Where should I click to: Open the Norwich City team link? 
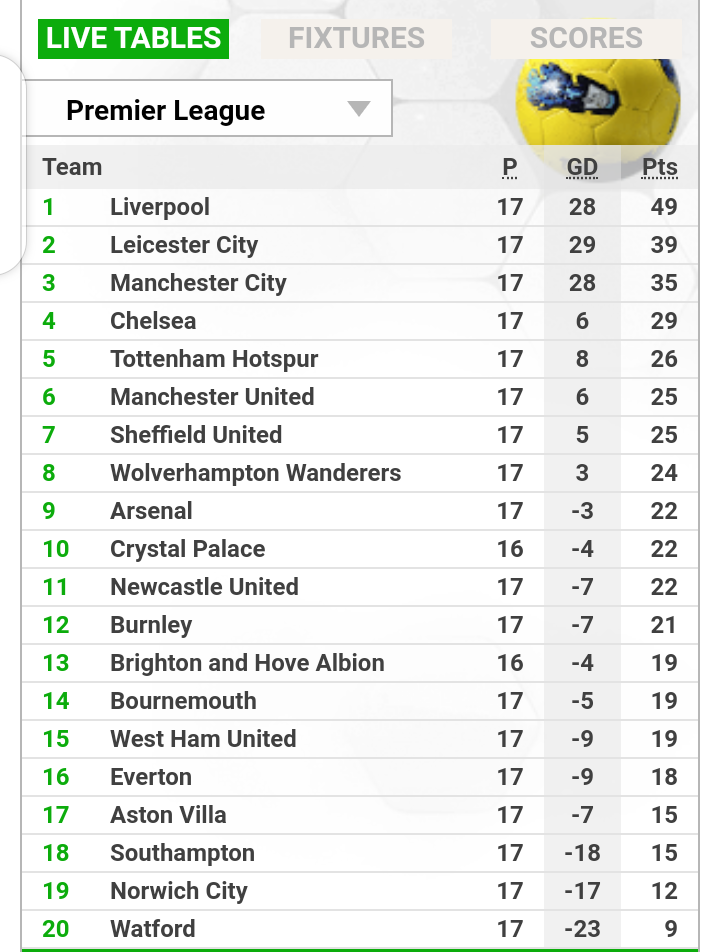(179, 891)
